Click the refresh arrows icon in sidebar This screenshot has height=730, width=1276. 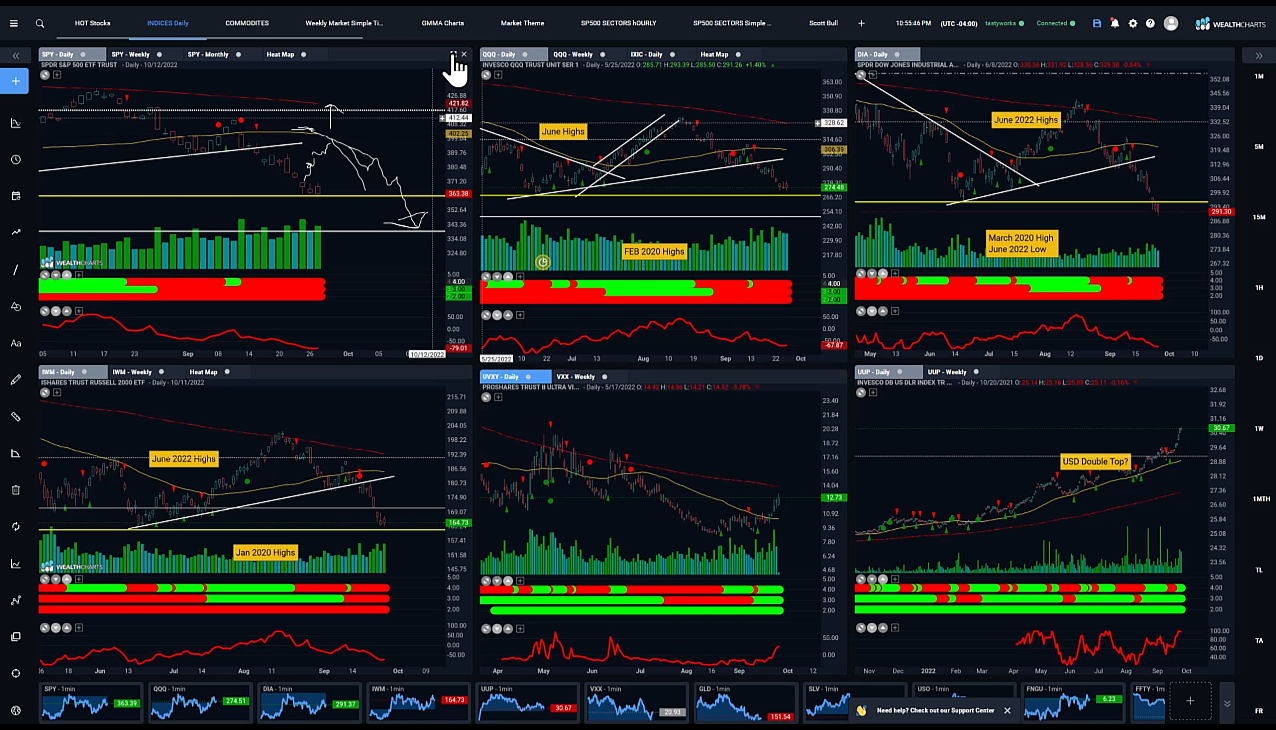[16, 526]
